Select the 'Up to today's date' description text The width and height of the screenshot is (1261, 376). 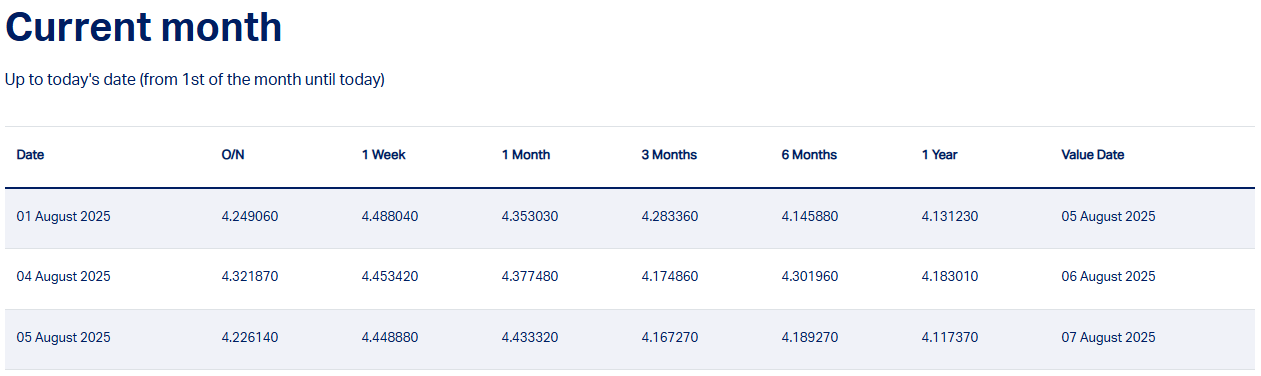pyautogui.click(x=195, y=79)
